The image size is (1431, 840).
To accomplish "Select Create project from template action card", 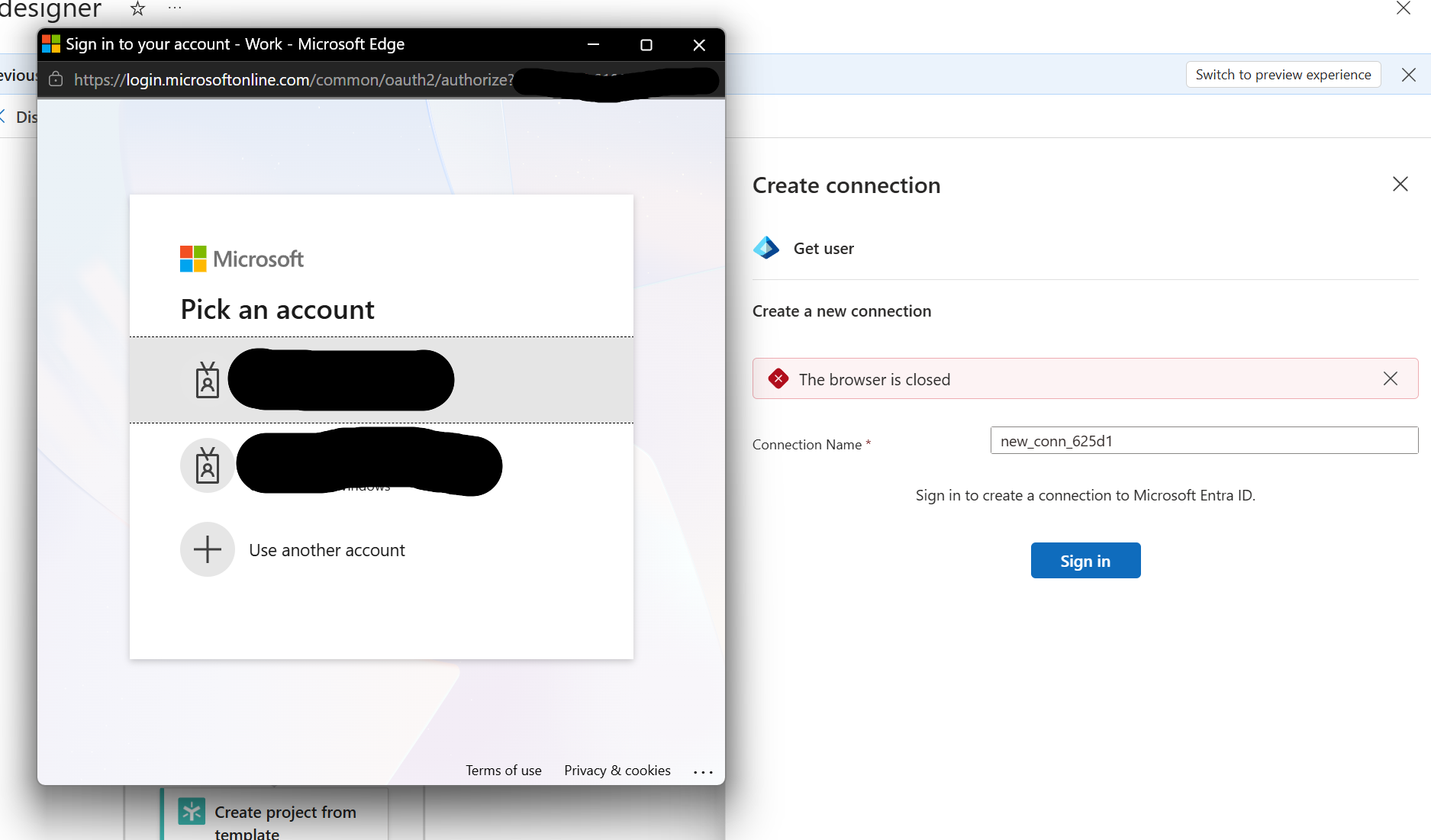I will 275,815.
